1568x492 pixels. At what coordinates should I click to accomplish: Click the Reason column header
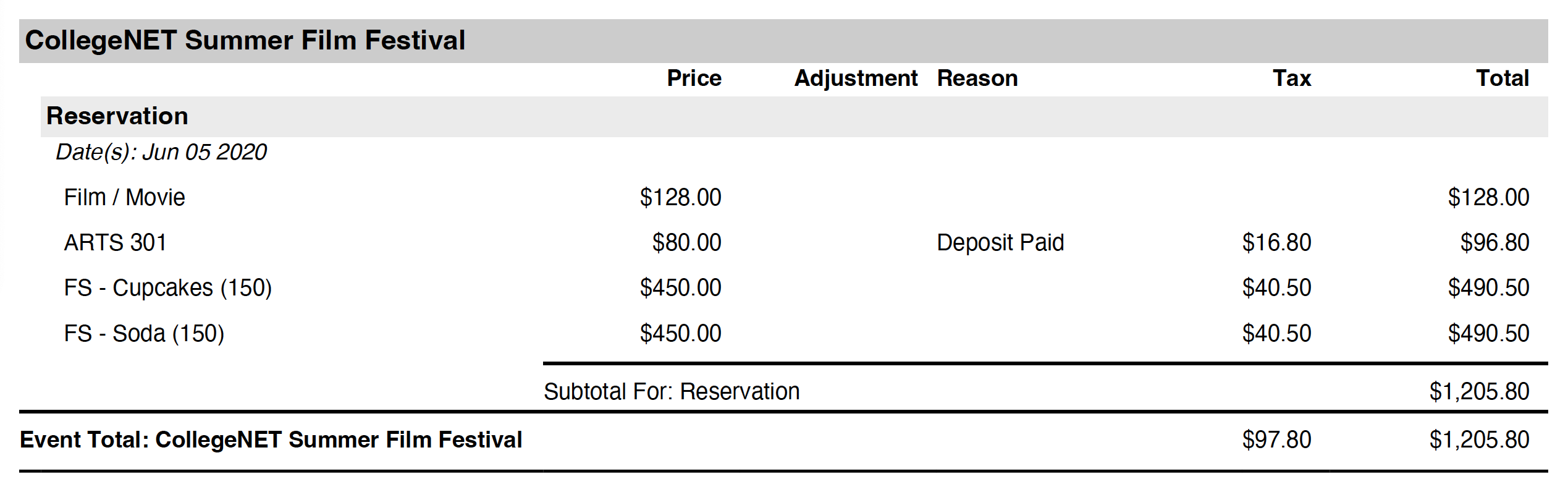coord(977,78)
